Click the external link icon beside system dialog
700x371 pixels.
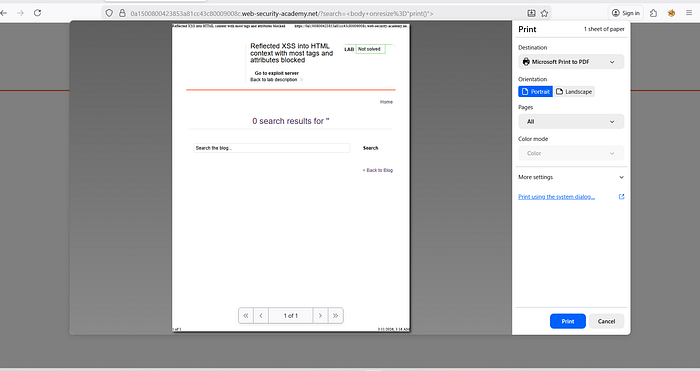pyautogui.click(x=621, y=196)
